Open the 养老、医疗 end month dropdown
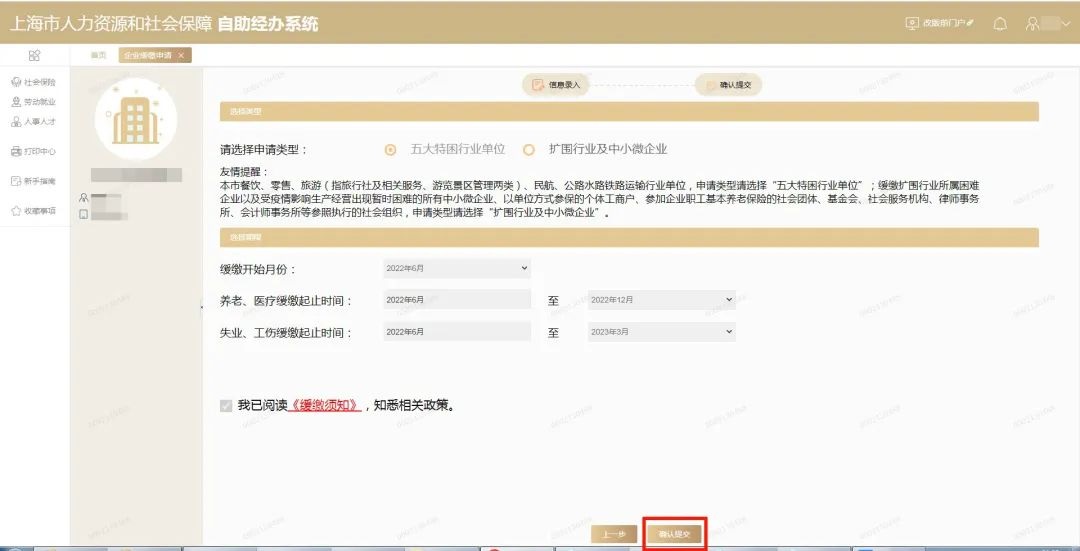The image size is (1080, 551). 661,299
